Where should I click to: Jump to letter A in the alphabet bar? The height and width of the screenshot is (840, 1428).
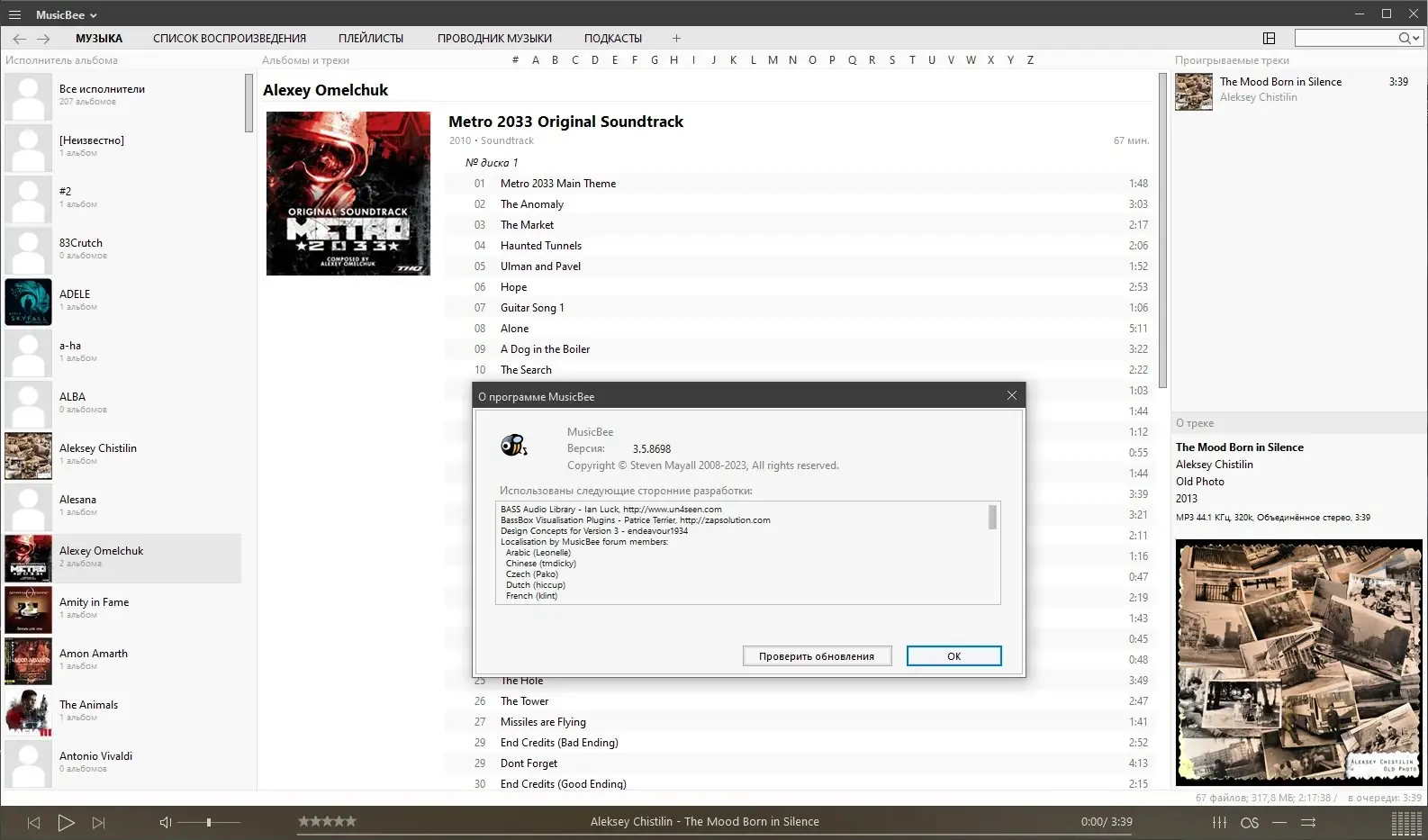(x=536, y=60)
